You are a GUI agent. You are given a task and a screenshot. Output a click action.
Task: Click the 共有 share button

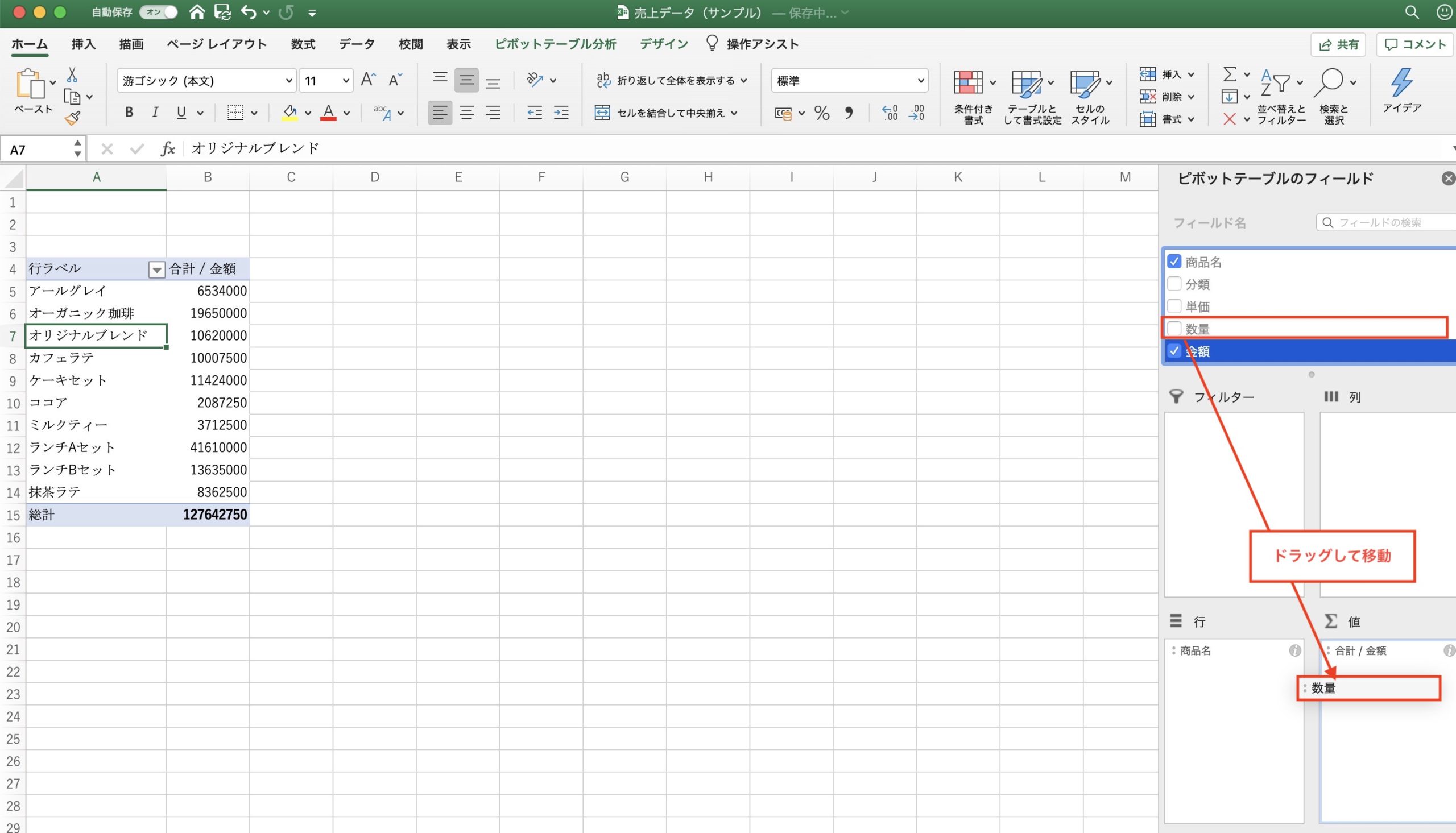coord(1339,44)
